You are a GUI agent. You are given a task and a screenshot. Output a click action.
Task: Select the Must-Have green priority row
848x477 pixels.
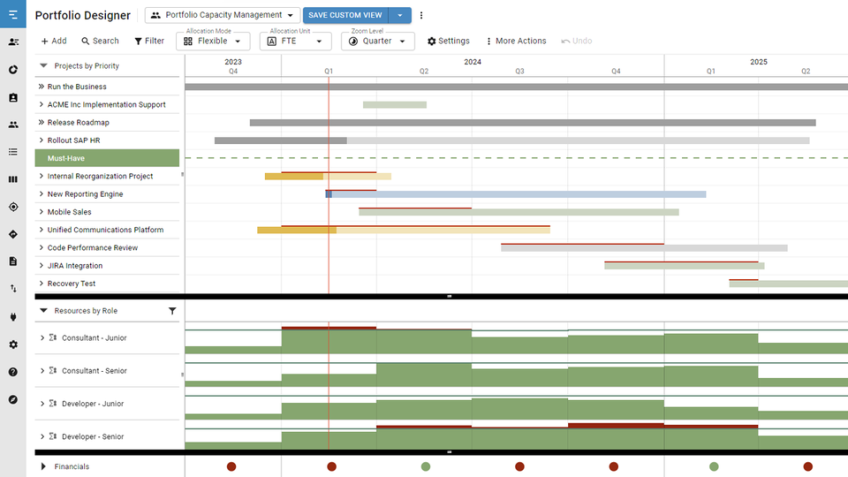click(107, 158)
